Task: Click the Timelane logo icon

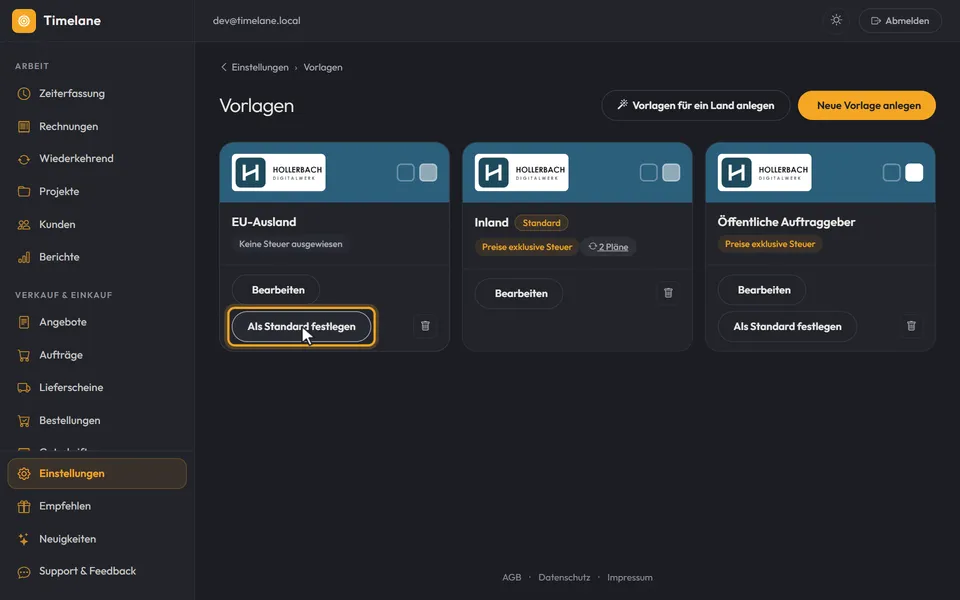Action: pyautogui.click(x=24, y=21)
